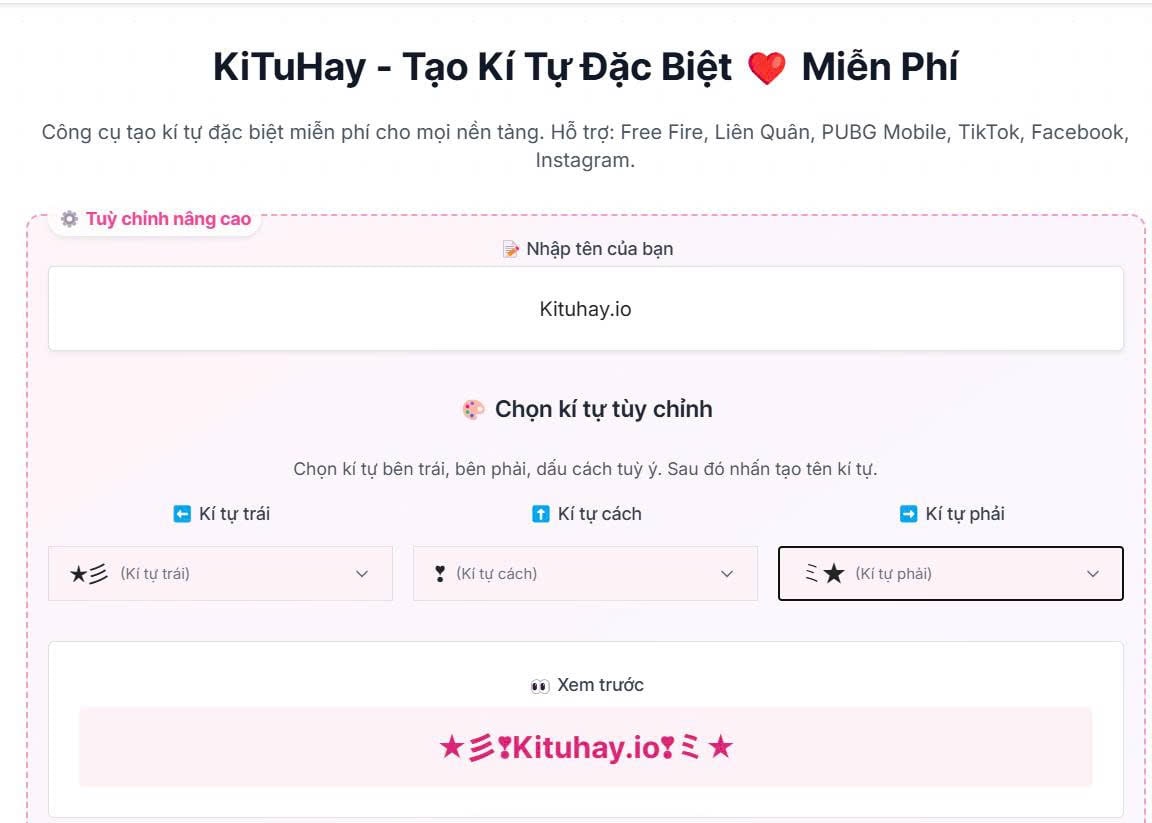
Task: Click the heart emoji in the page title
Action: coord(768,66)
